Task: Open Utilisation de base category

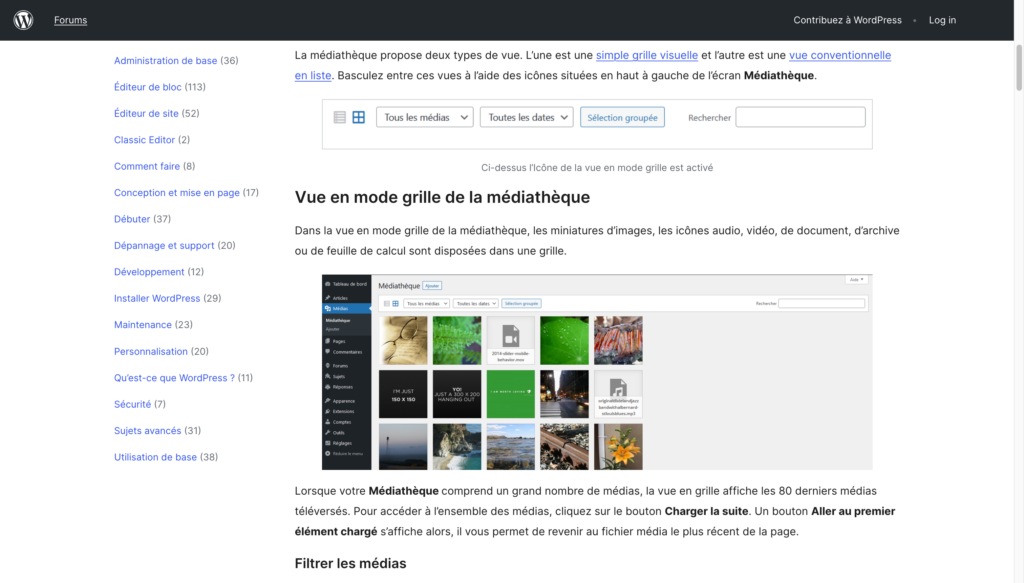Action: 155,457
